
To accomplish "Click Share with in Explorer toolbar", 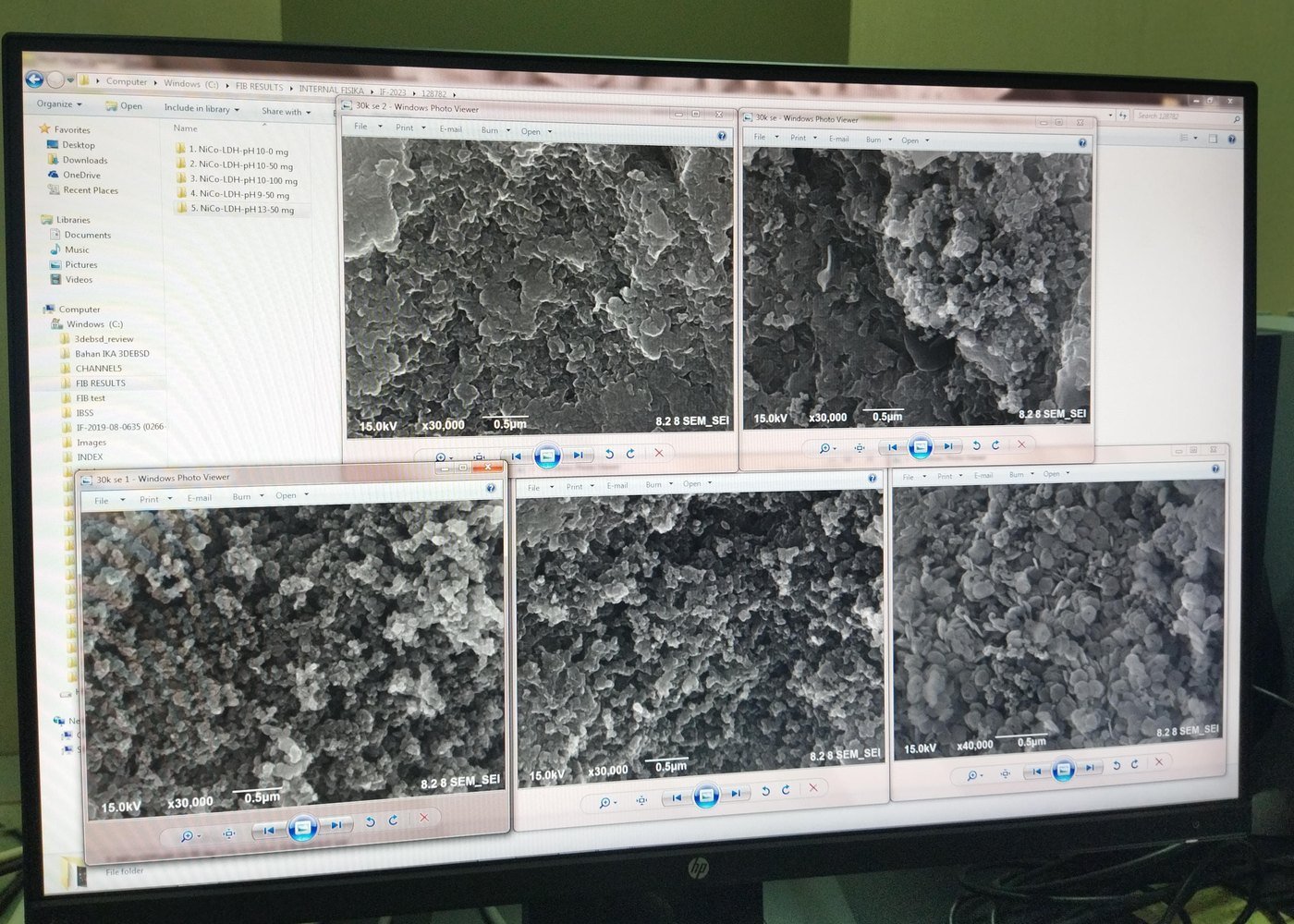I will coord(287,112).
